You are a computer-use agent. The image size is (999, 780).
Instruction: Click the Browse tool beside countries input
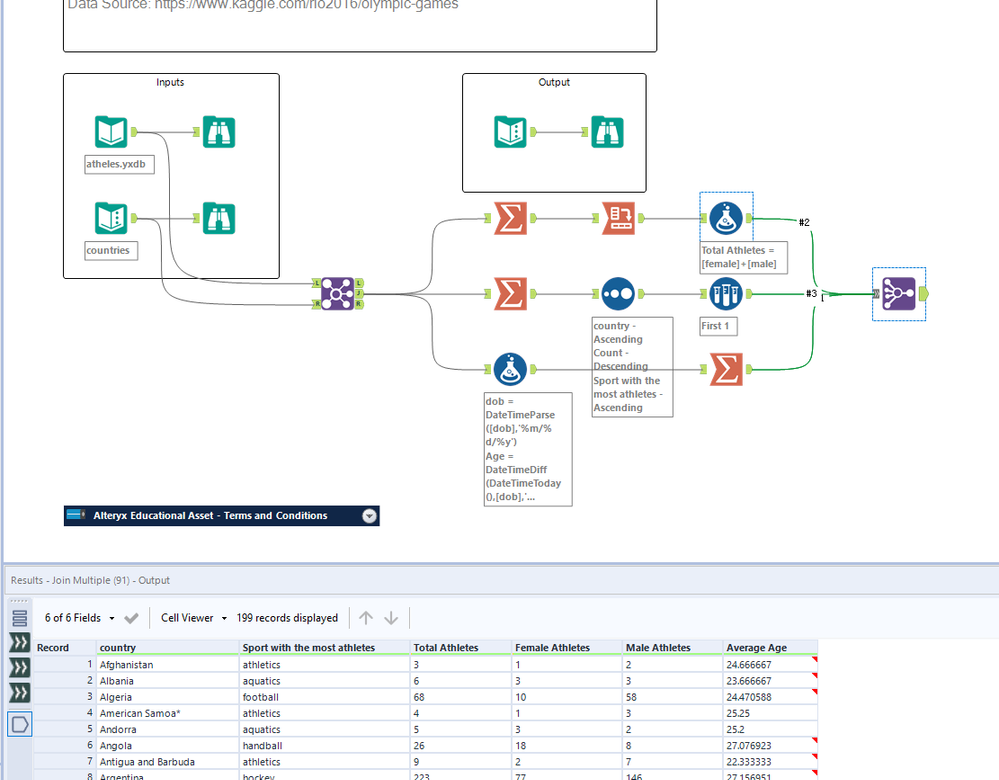coord(219,218)
